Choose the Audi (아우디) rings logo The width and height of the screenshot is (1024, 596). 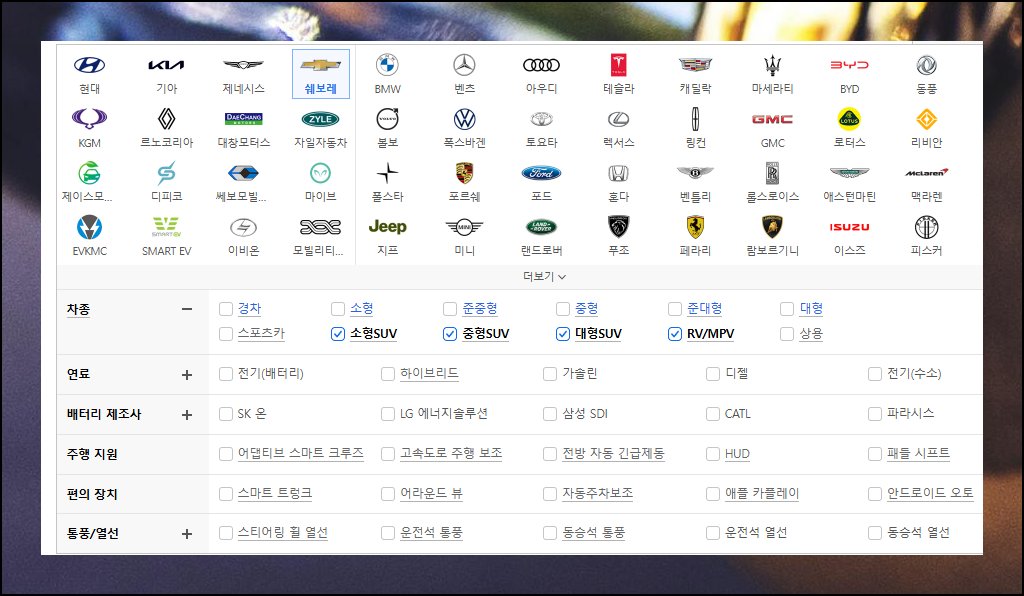coord(541,65)
